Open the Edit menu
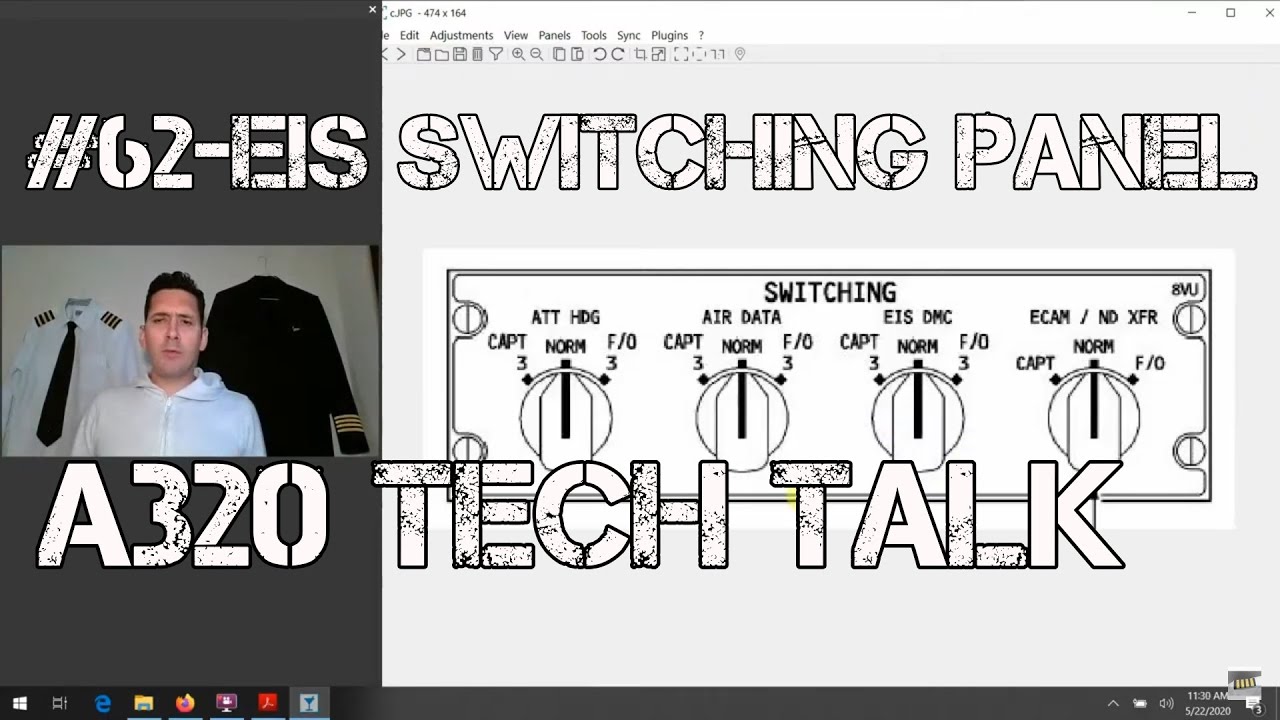Screen dimensions: 1280x720 point(409,35)
